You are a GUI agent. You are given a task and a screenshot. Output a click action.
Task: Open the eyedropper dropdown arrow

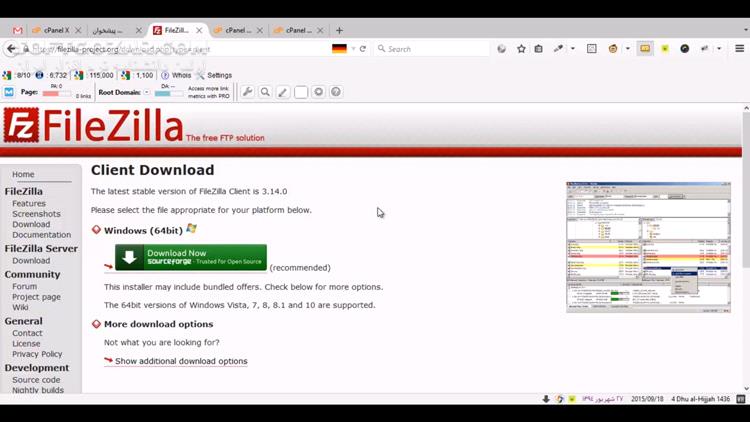click(573, 49)
